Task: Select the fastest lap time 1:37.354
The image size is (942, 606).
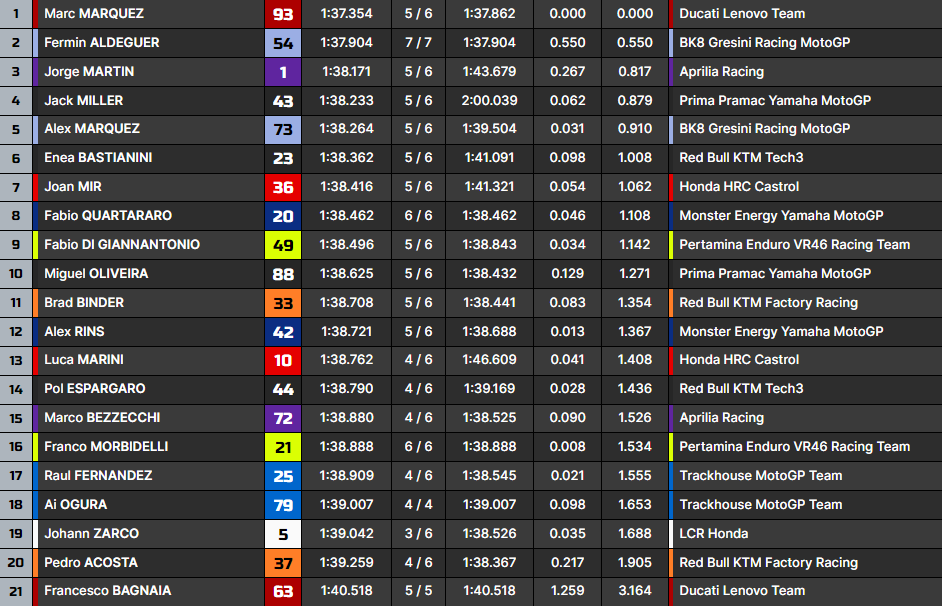Action: click(x=346, y=14)
